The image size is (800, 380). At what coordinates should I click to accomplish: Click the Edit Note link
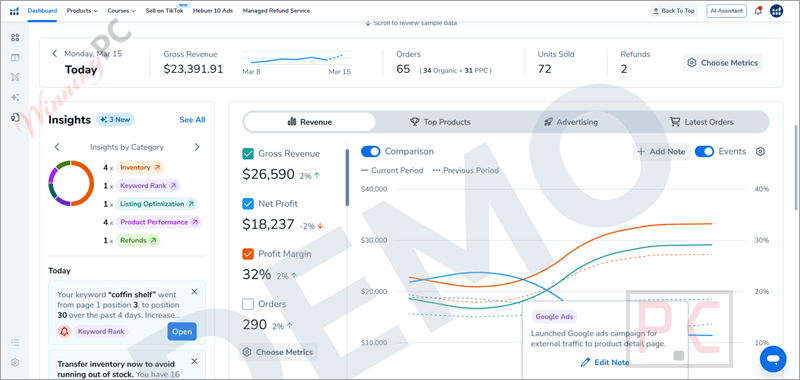606,363
